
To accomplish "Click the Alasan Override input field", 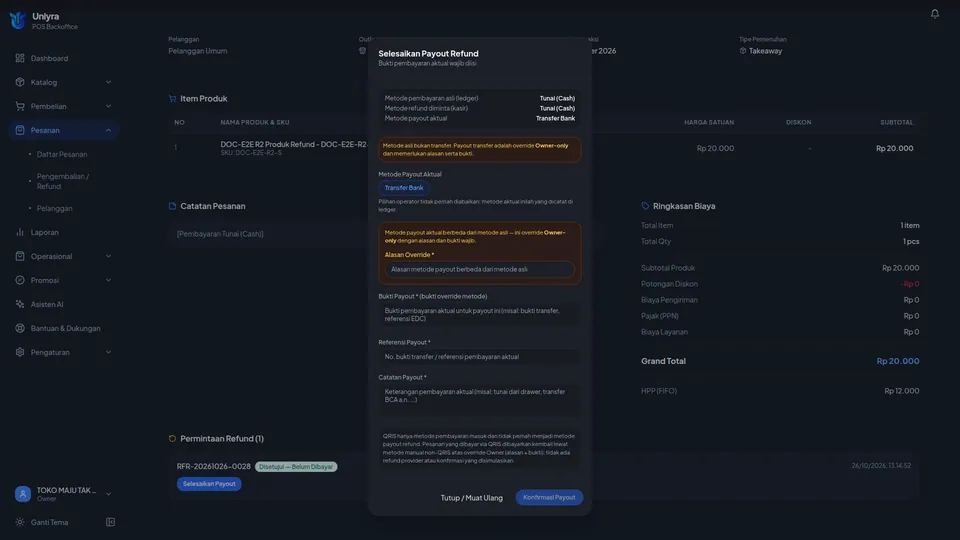I will (x=479, y=269).
